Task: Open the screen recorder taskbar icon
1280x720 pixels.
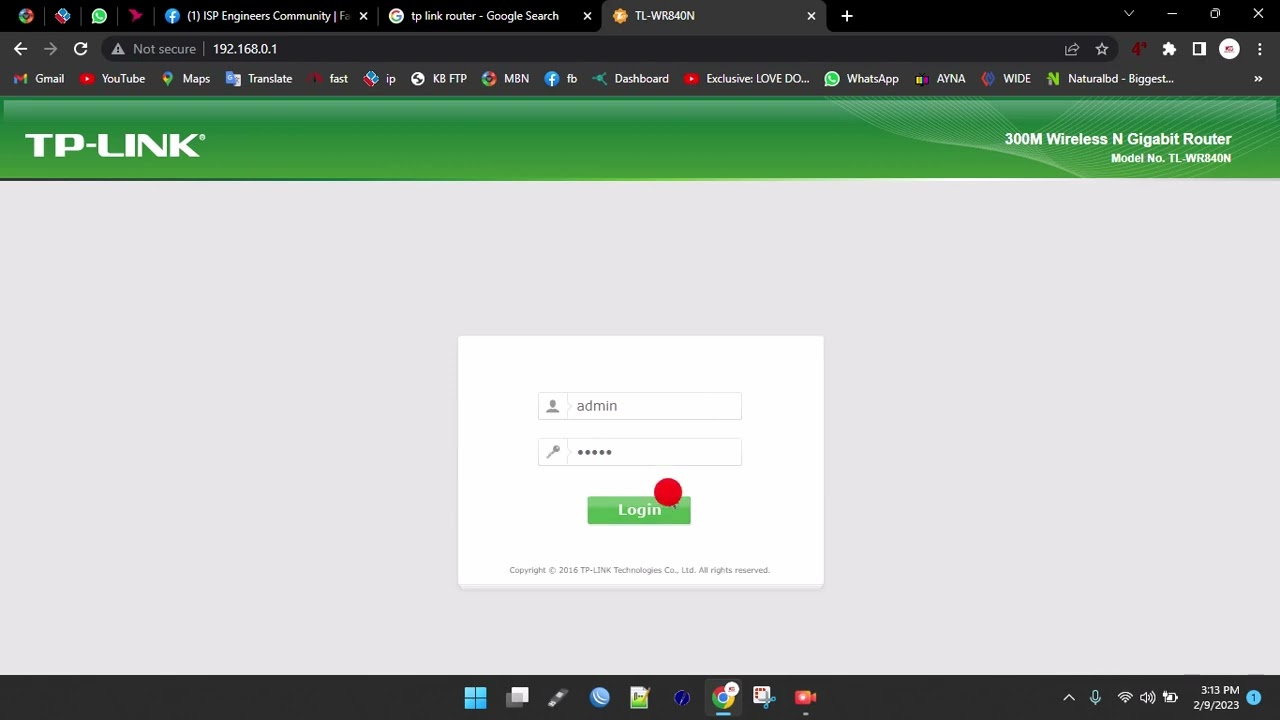Action: click(x=805, y=698)
